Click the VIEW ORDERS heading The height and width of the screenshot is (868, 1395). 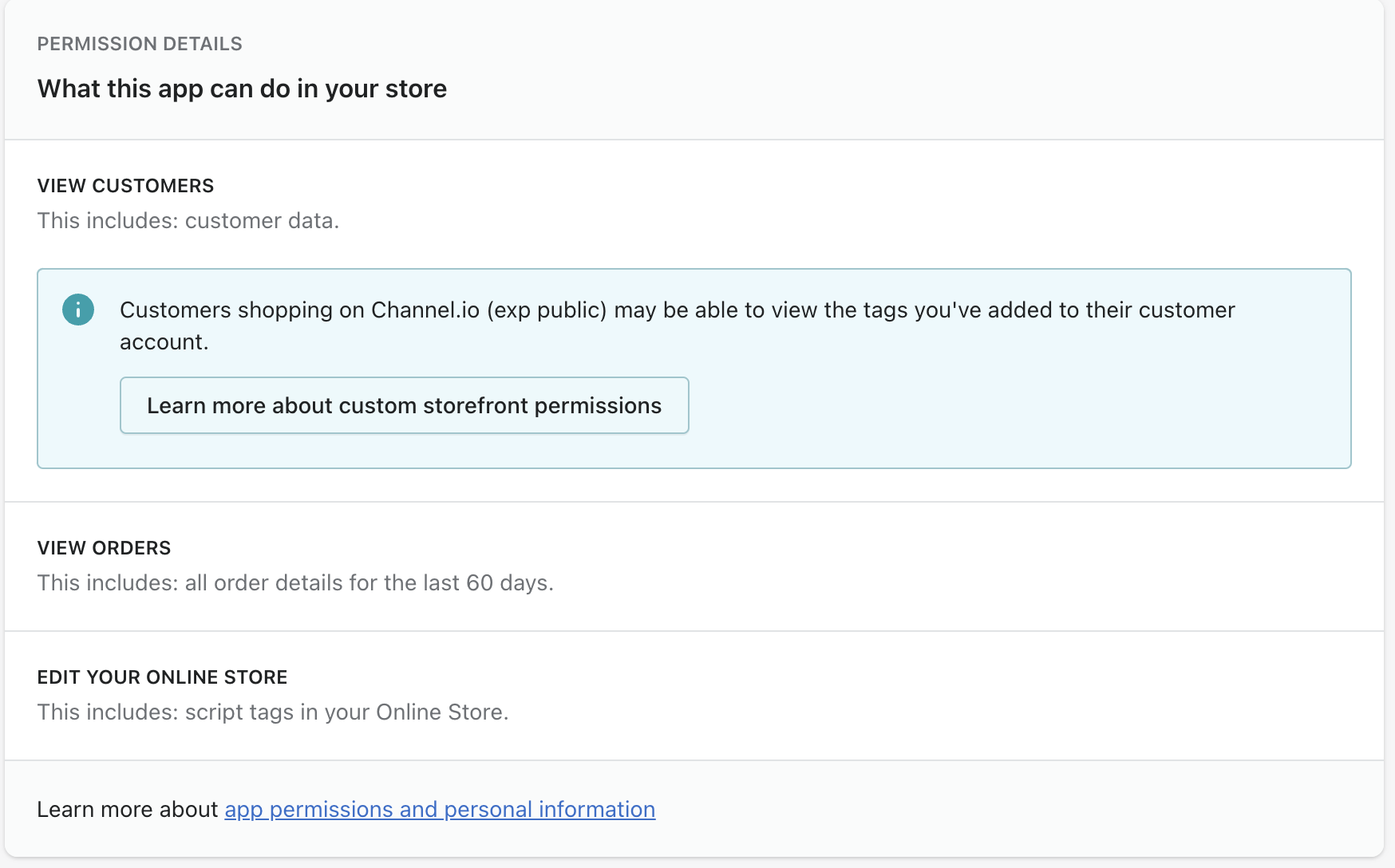(x=104, y=548)
